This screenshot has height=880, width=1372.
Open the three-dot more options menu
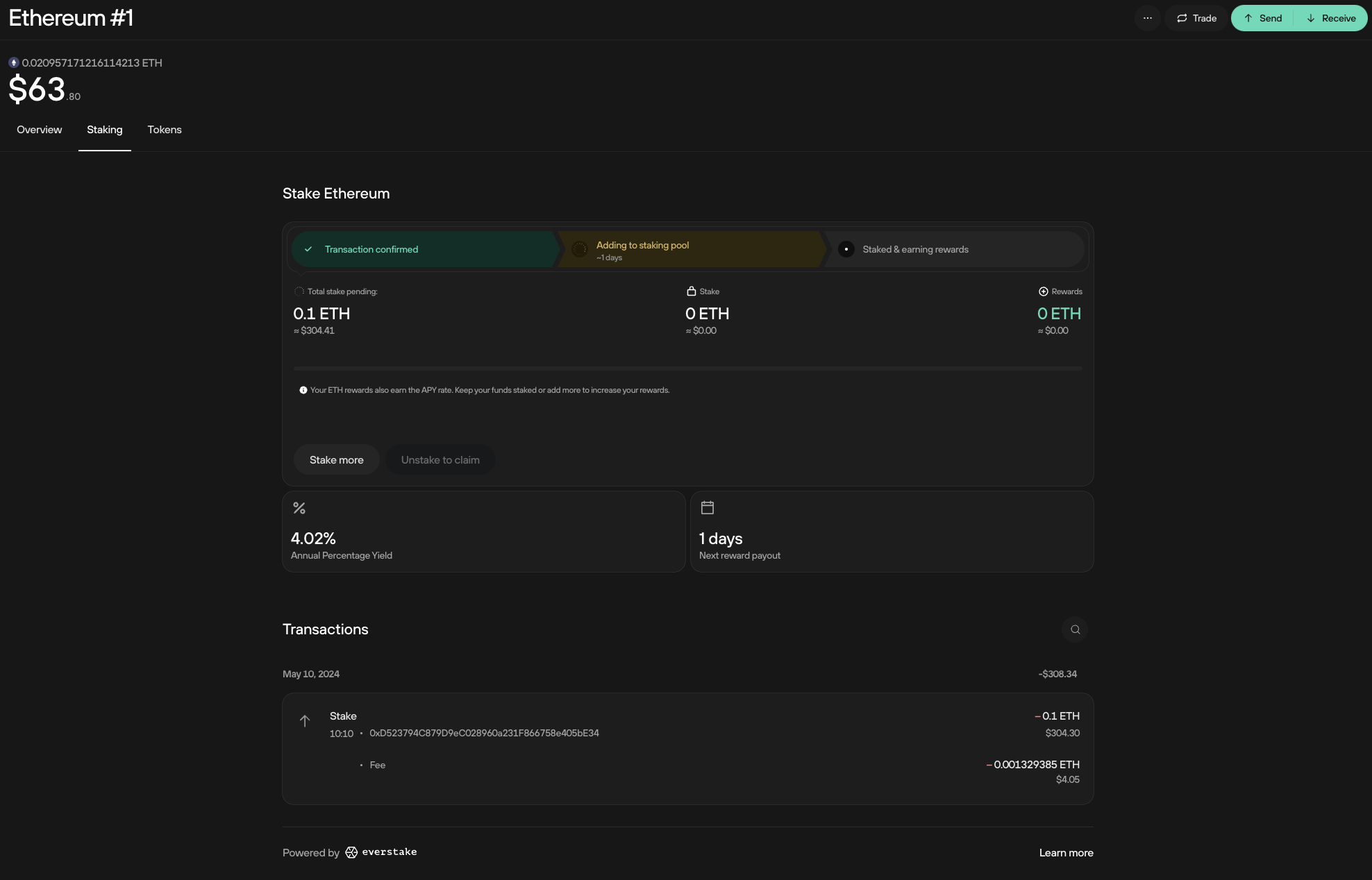click(x=1147, y=18)
